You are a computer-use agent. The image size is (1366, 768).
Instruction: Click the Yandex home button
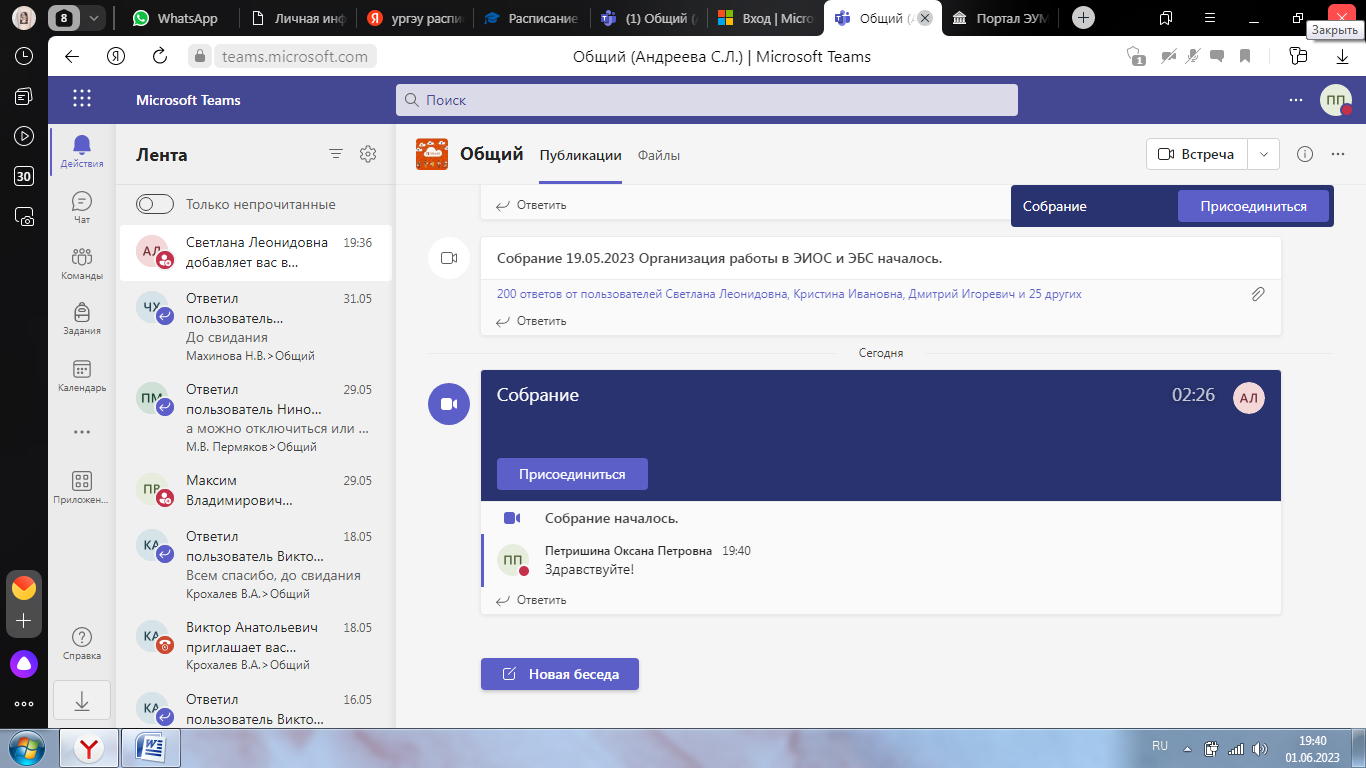point(116,56)
